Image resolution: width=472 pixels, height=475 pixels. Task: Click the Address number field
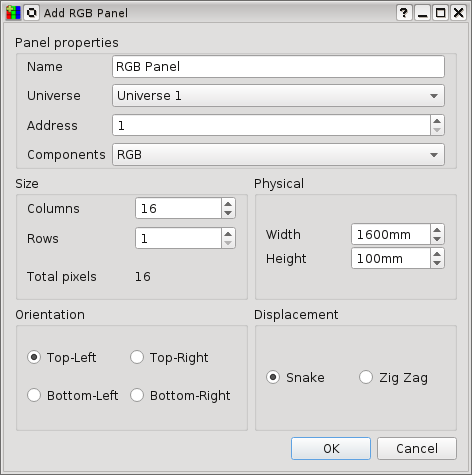(x=271, y=125)
